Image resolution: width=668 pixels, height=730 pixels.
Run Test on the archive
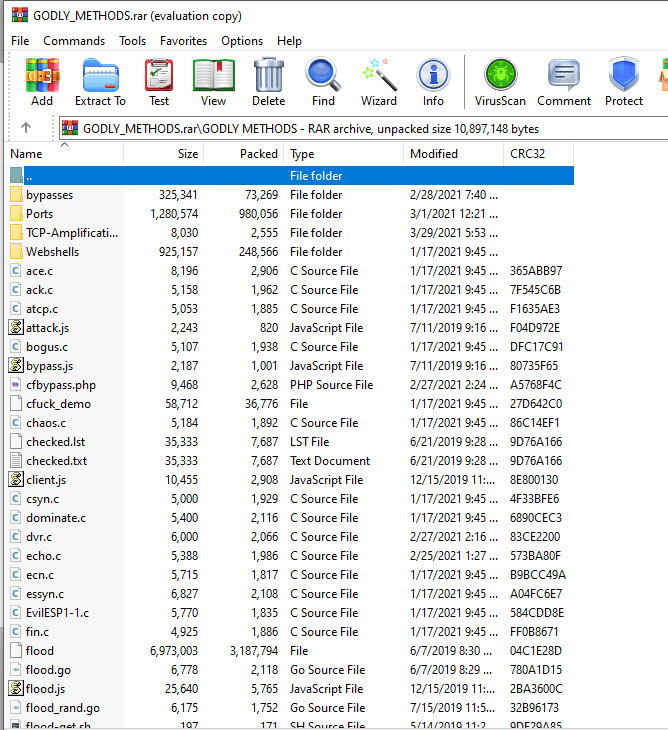click(159, 82)
